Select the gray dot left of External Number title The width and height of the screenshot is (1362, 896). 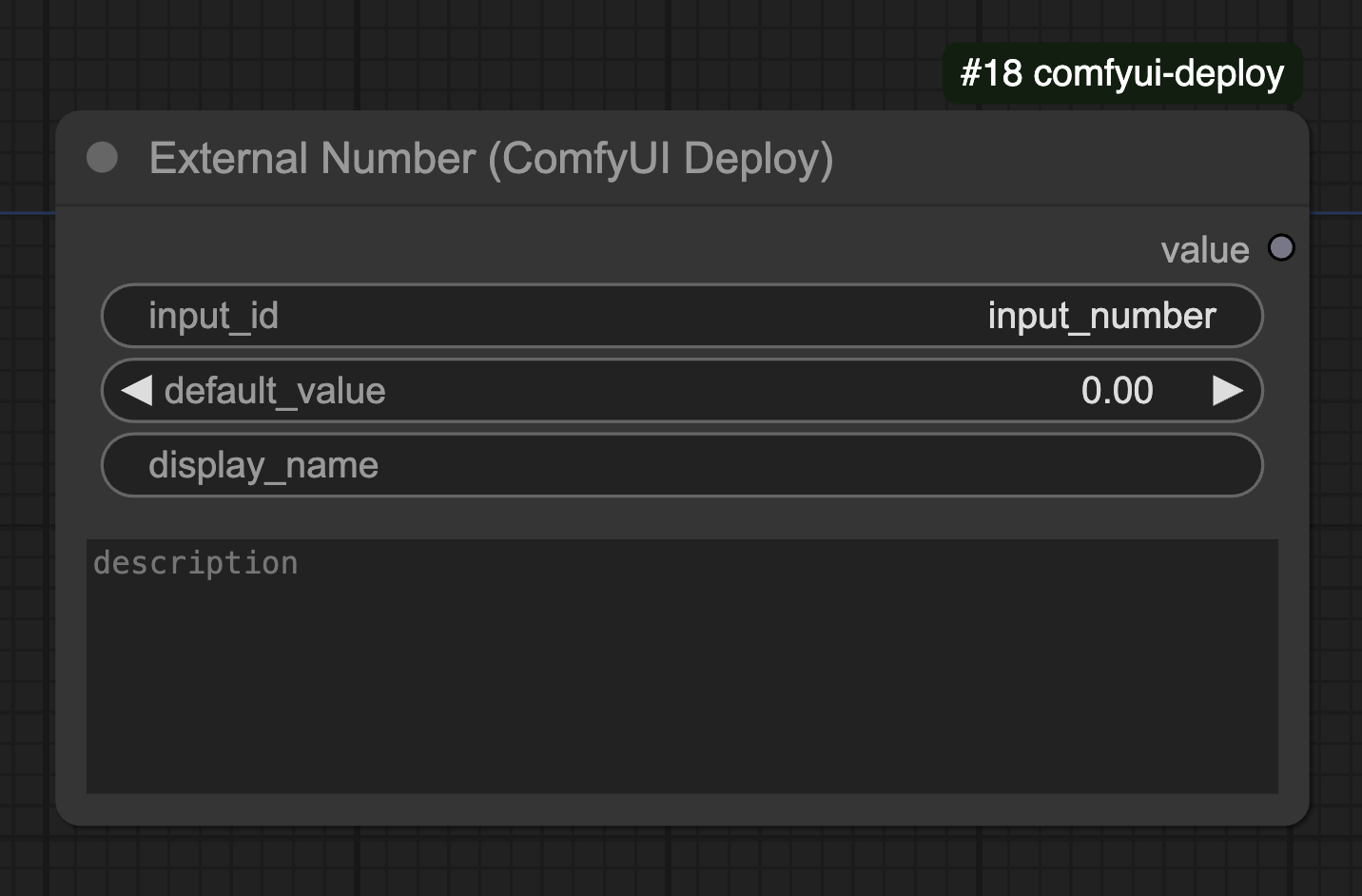point(102,158)
